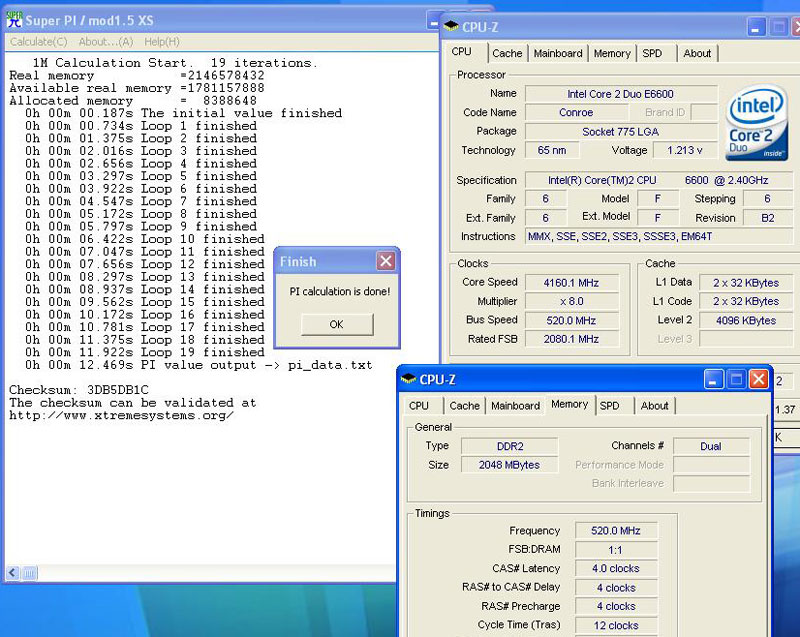Image resolution: width=800 pixels, height=637 pixels.
Task: Minimize the upper CPU-Z window
Action: (x=756, y=27)
